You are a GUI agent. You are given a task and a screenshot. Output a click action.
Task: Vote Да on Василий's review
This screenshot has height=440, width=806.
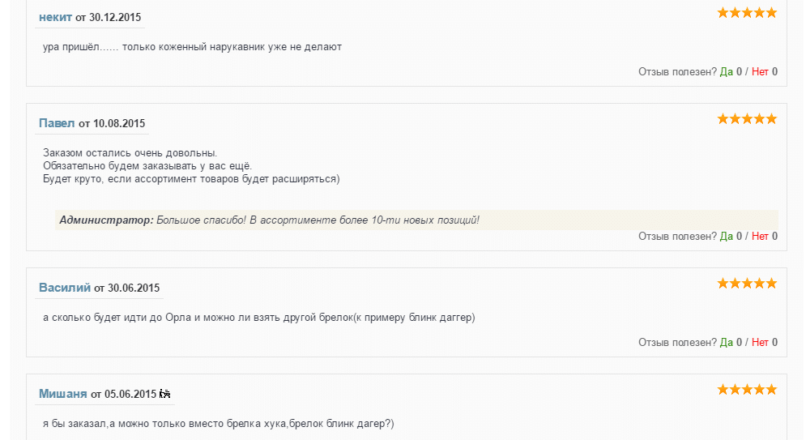(726, 342)
